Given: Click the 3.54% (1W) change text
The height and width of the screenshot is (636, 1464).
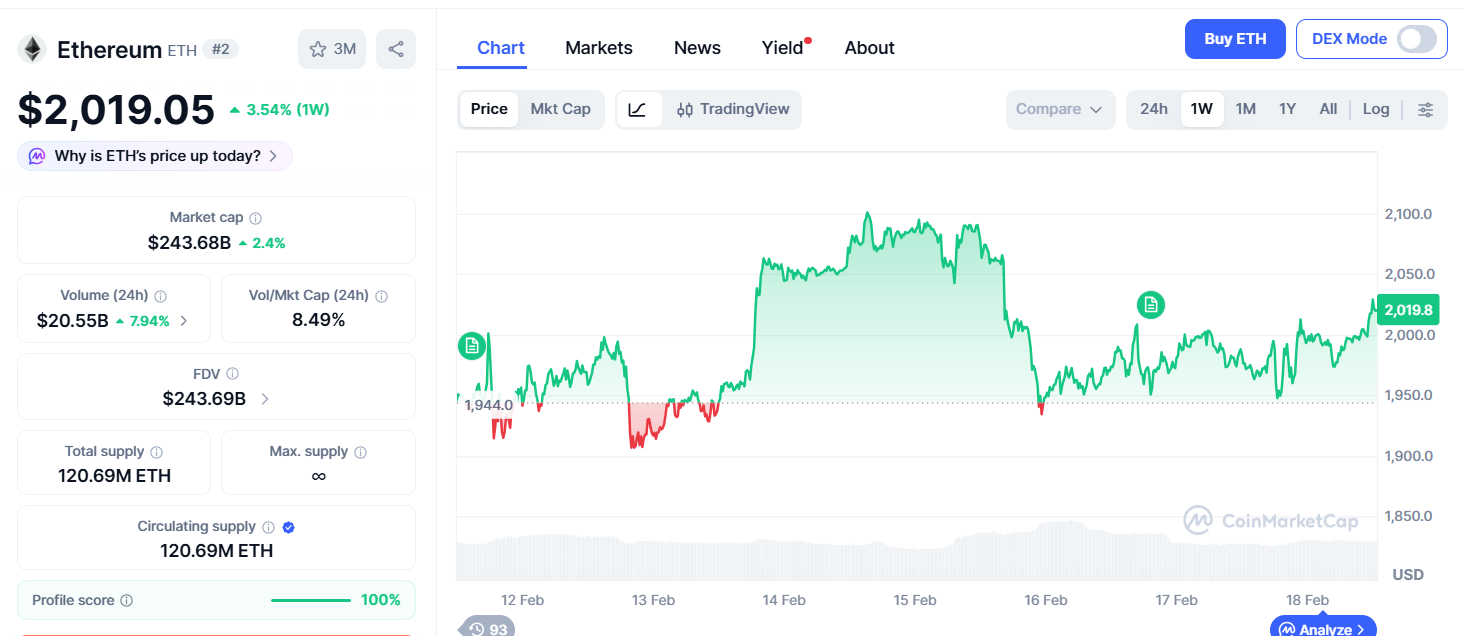Looking at the screenshot, I should coord(288,110).
